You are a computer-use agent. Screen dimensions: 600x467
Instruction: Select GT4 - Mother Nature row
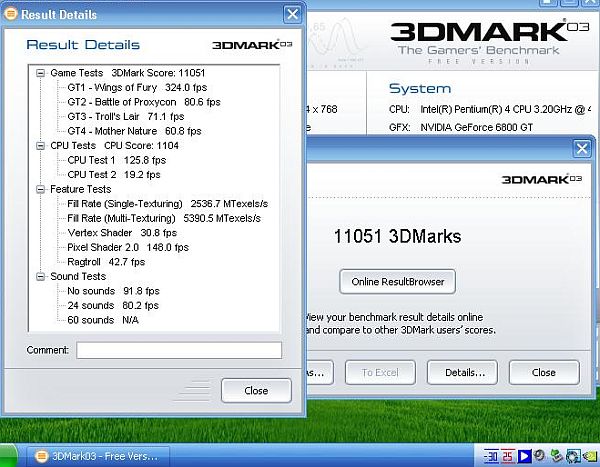(x=134, y=131)
